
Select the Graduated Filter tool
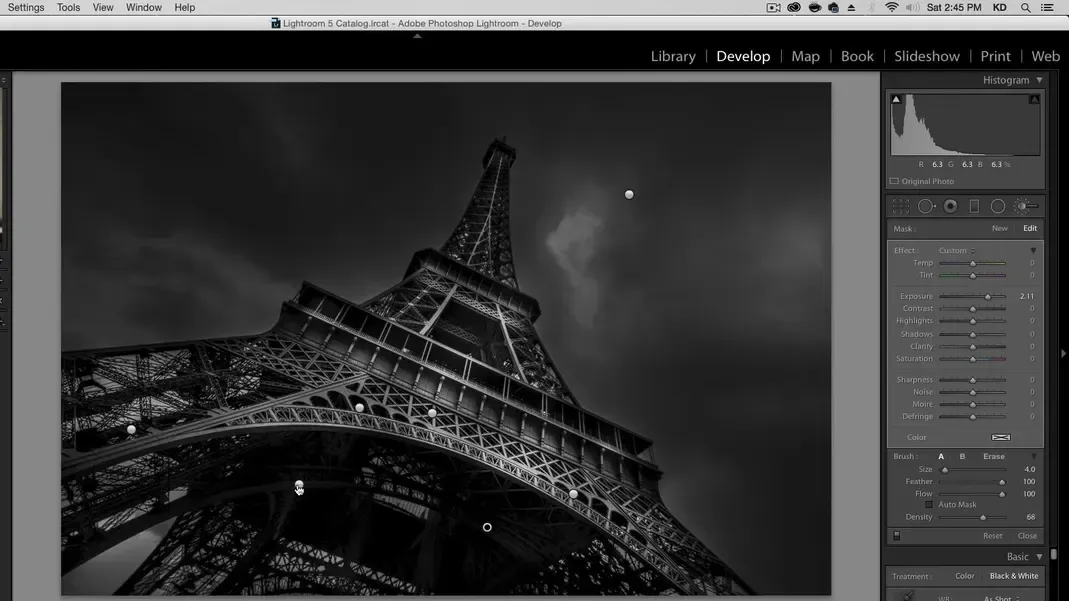(x=974, y=206)
